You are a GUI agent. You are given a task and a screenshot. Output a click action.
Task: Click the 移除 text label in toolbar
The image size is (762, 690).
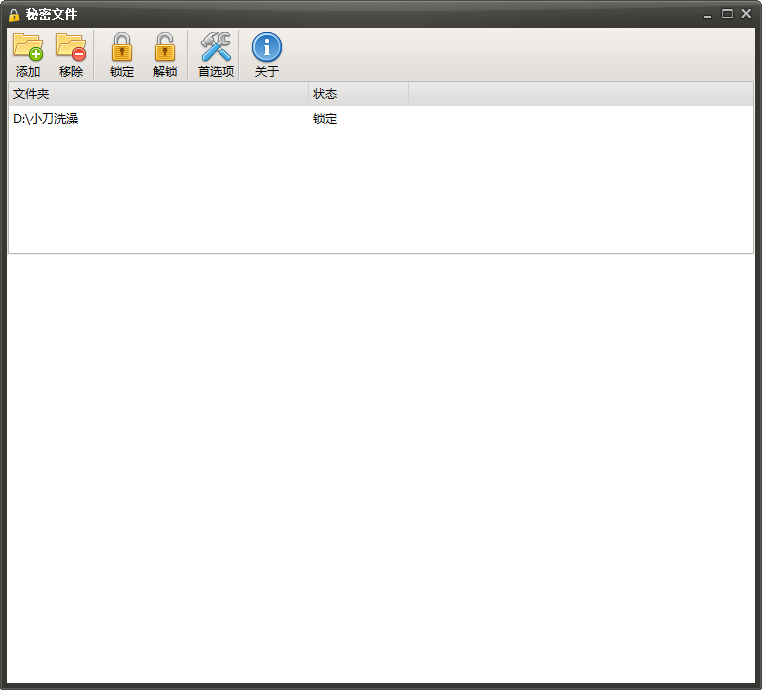tap(71, 72)
